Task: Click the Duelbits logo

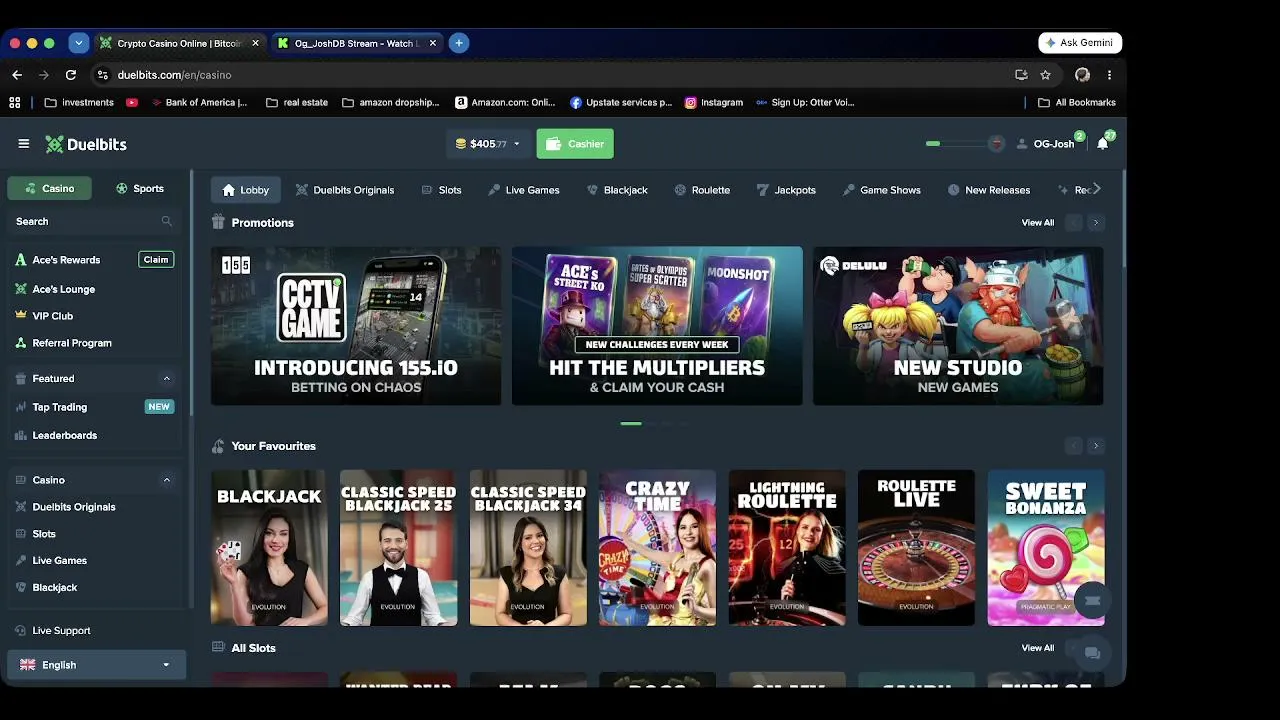Action: (86, 144)
